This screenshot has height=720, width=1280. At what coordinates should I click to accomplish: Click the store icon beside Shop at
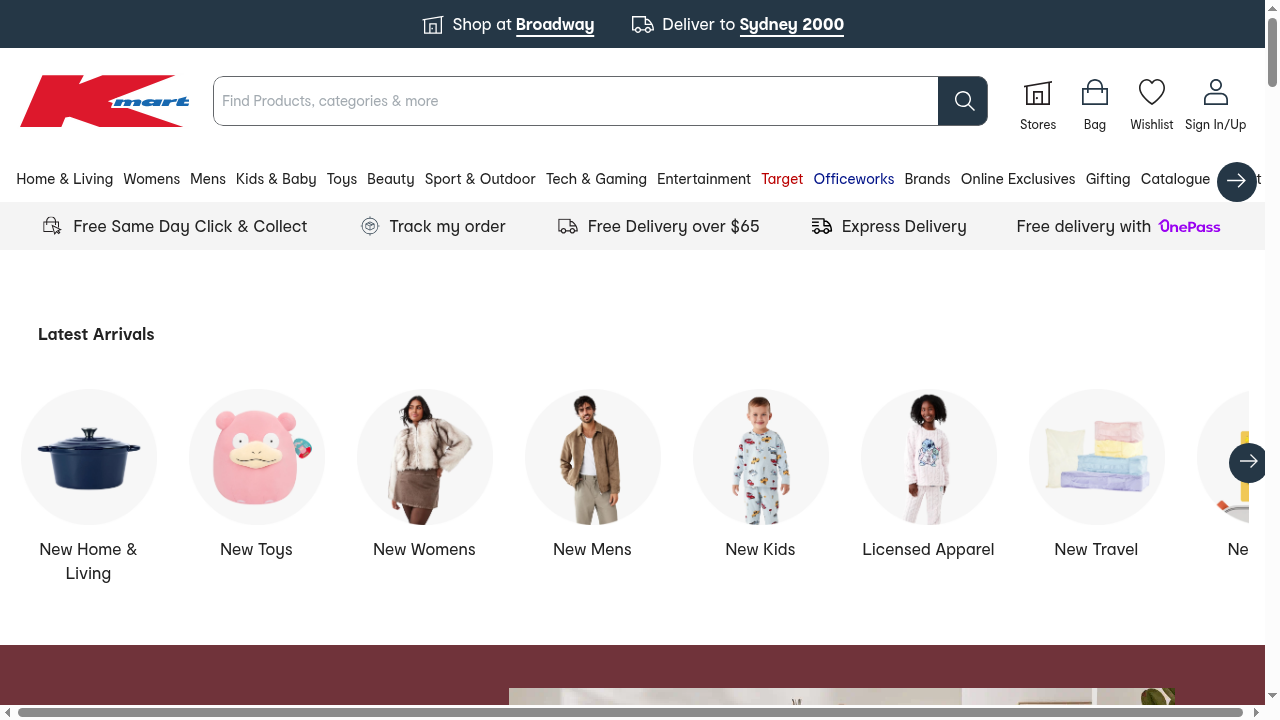[x=433, y=25]
